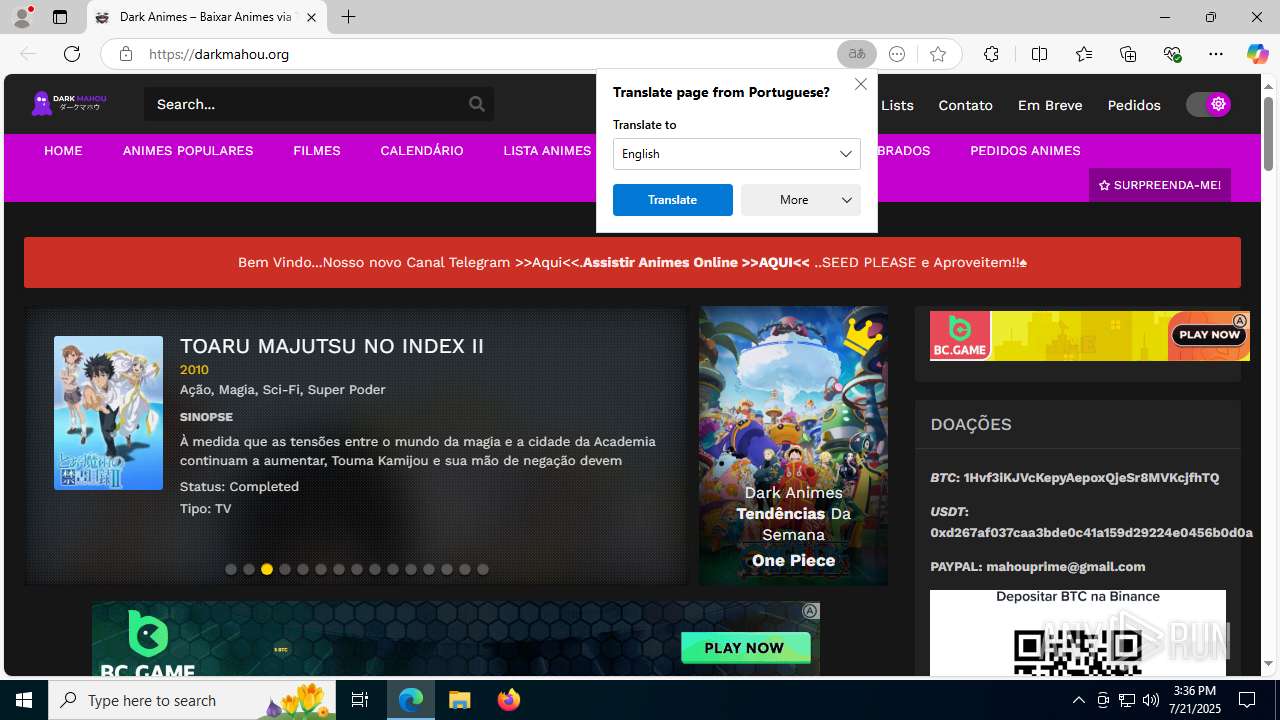Click TOARU MAJUTSU NO INDEX II title
The image size is (1280, 720).
click(x=332, y=346)
